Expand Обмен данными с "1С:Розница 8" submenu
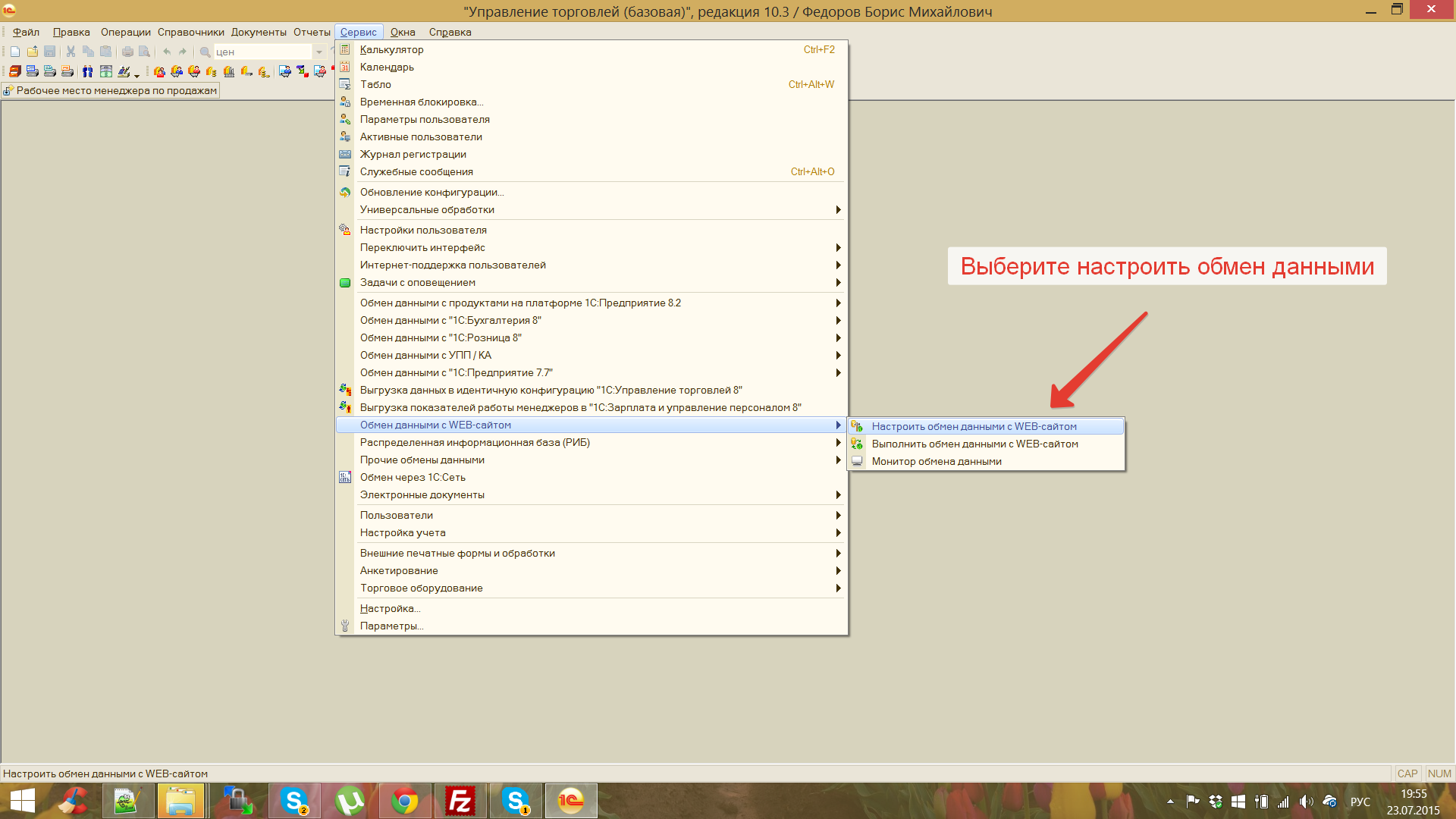Viewport: 1456px width, 819px height. [591, 337]
